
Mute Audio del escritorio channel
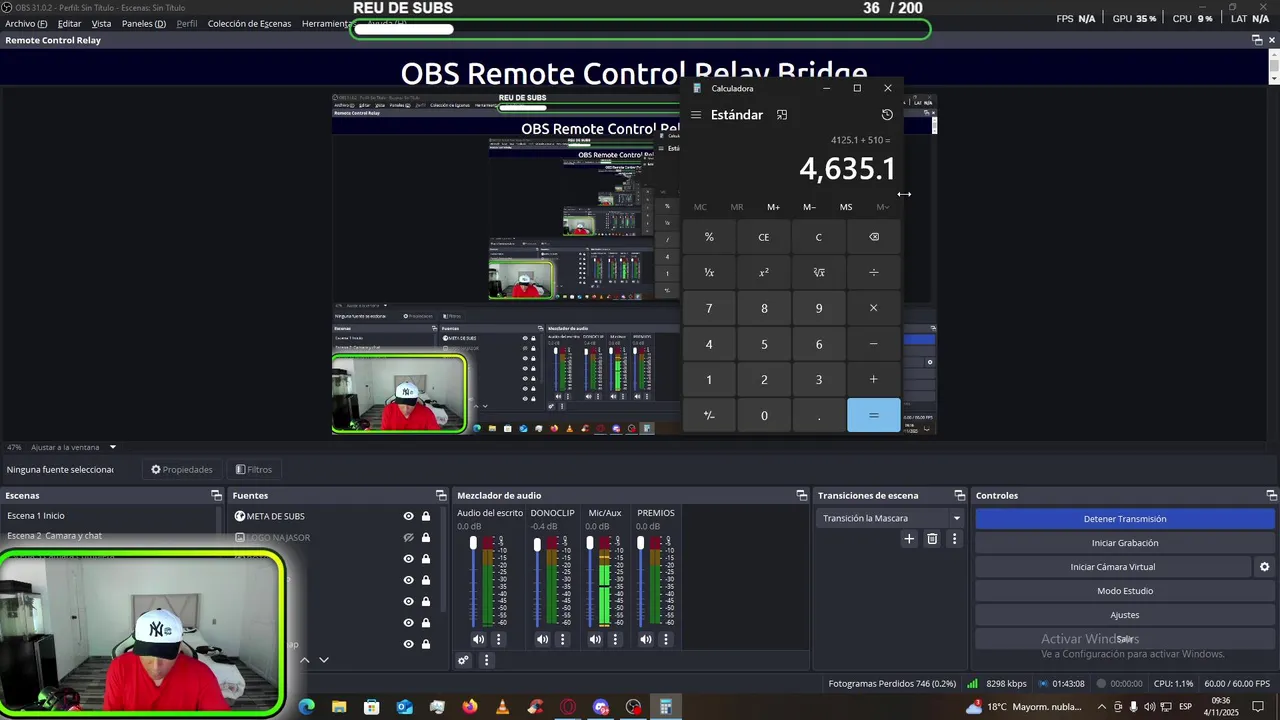[479, 639]
